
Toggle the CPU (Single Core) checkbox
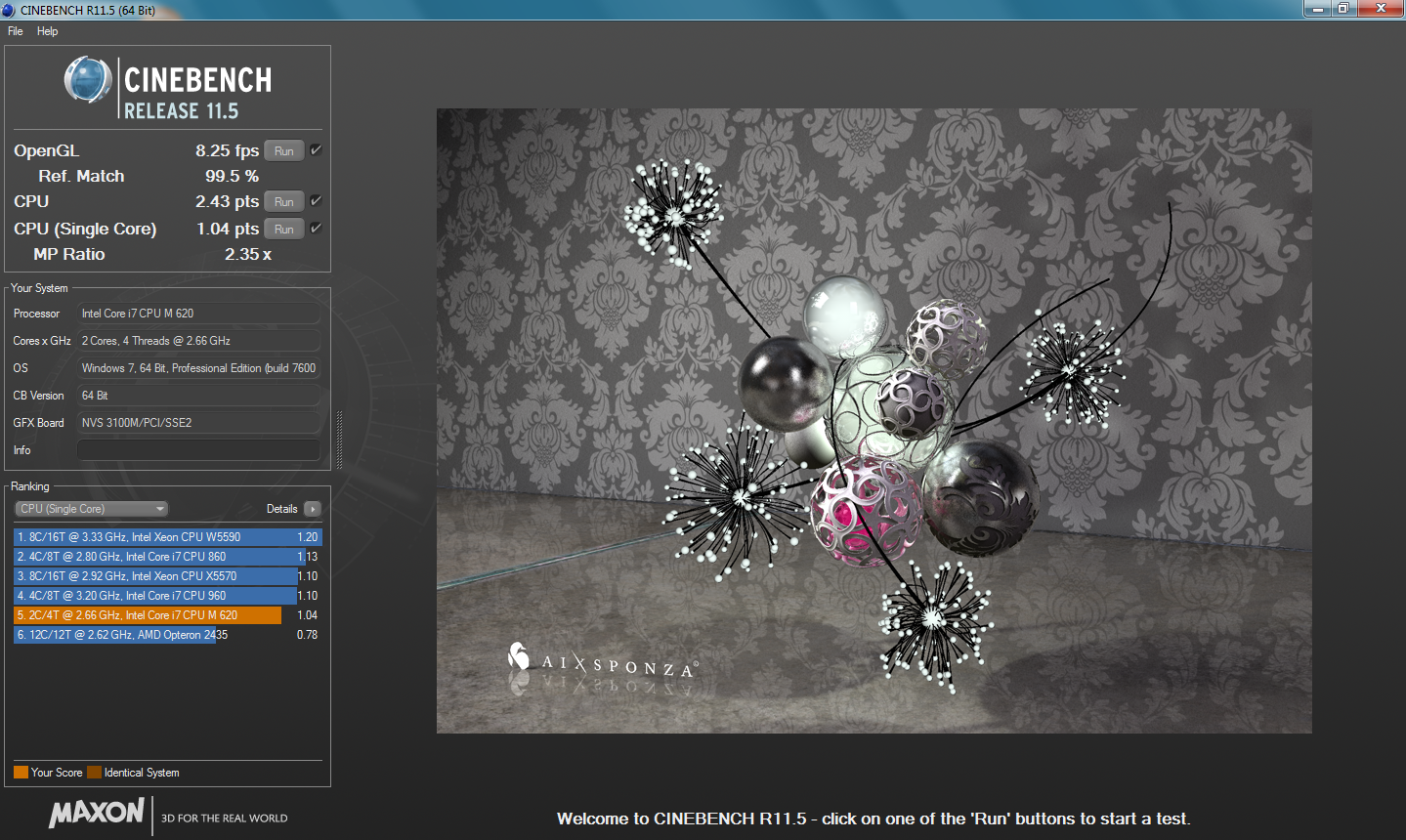pos(316,229)
